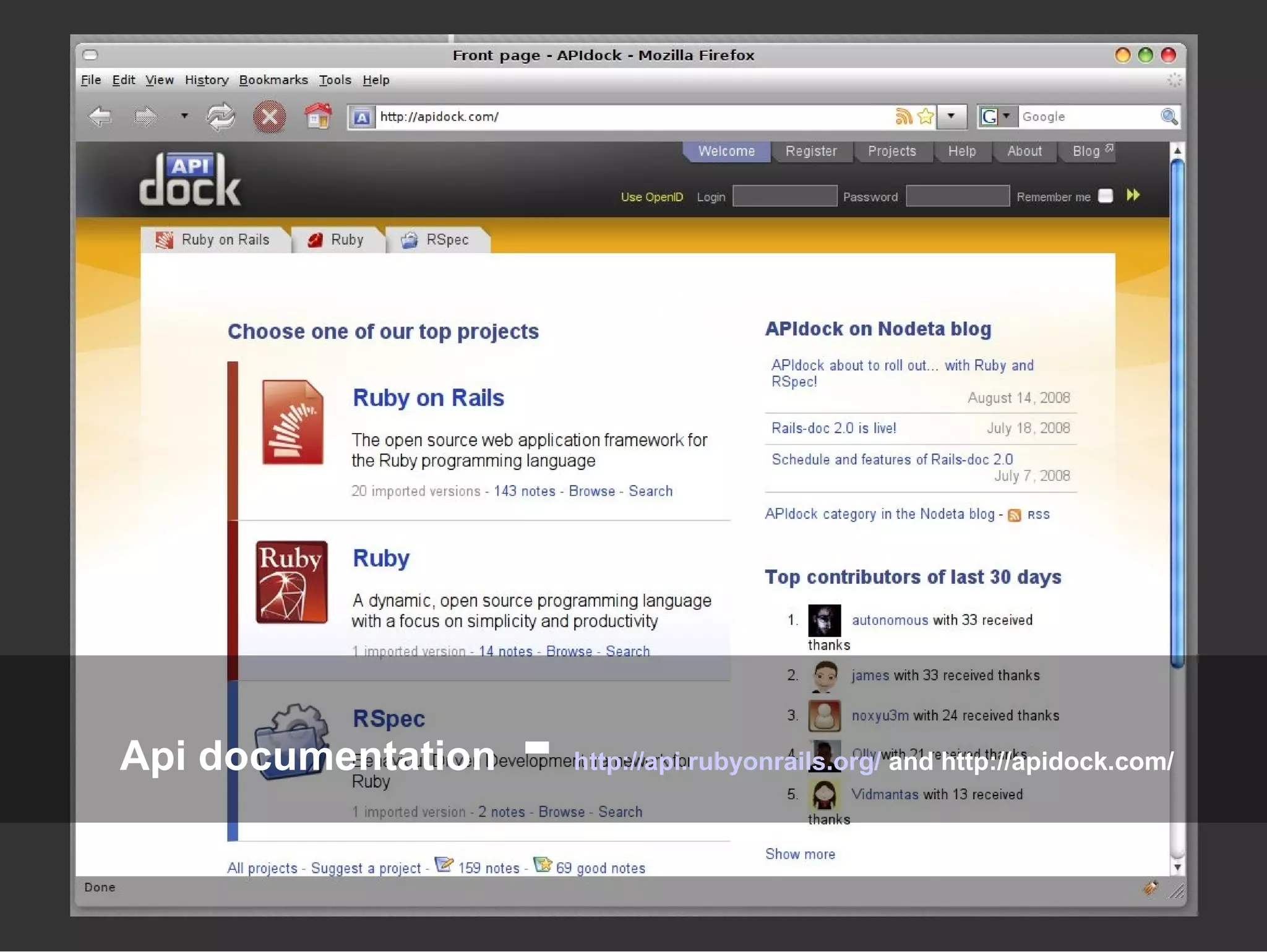Stop loading with the red X icon
The image size is (1267, 952).
(x=269, y=117)
